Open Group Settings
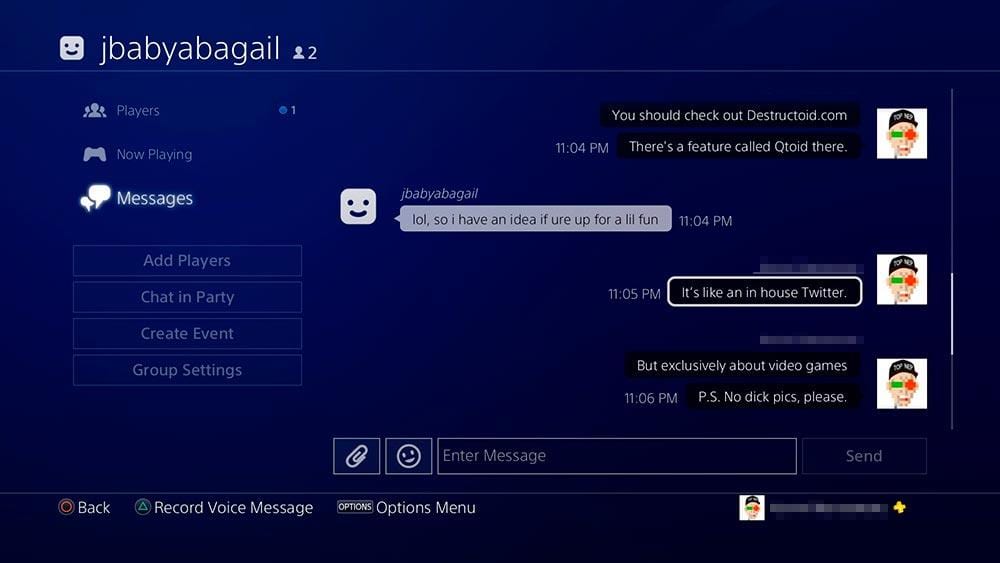This screenshot has width=1000, height=563. tap(188, 370)
